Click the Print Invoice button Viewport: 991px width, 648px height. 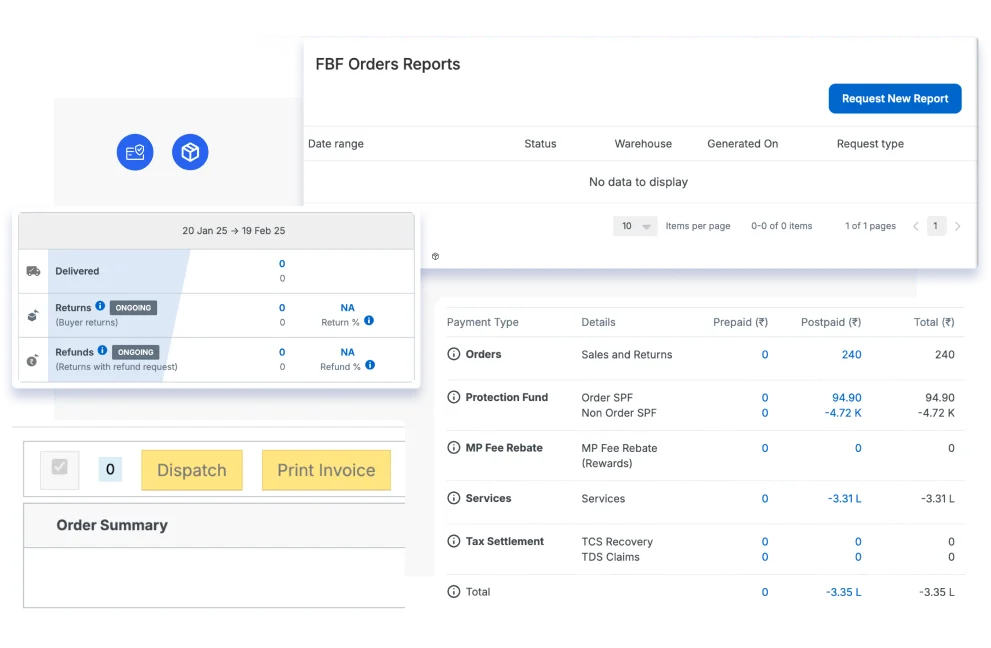[x=326, y=470]
